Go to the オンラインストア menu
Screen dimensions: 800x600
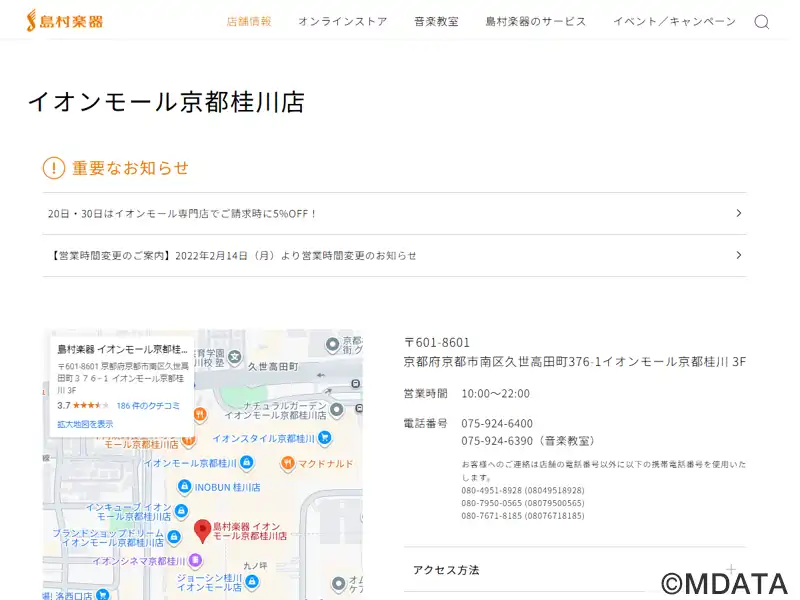pos(342,22)
